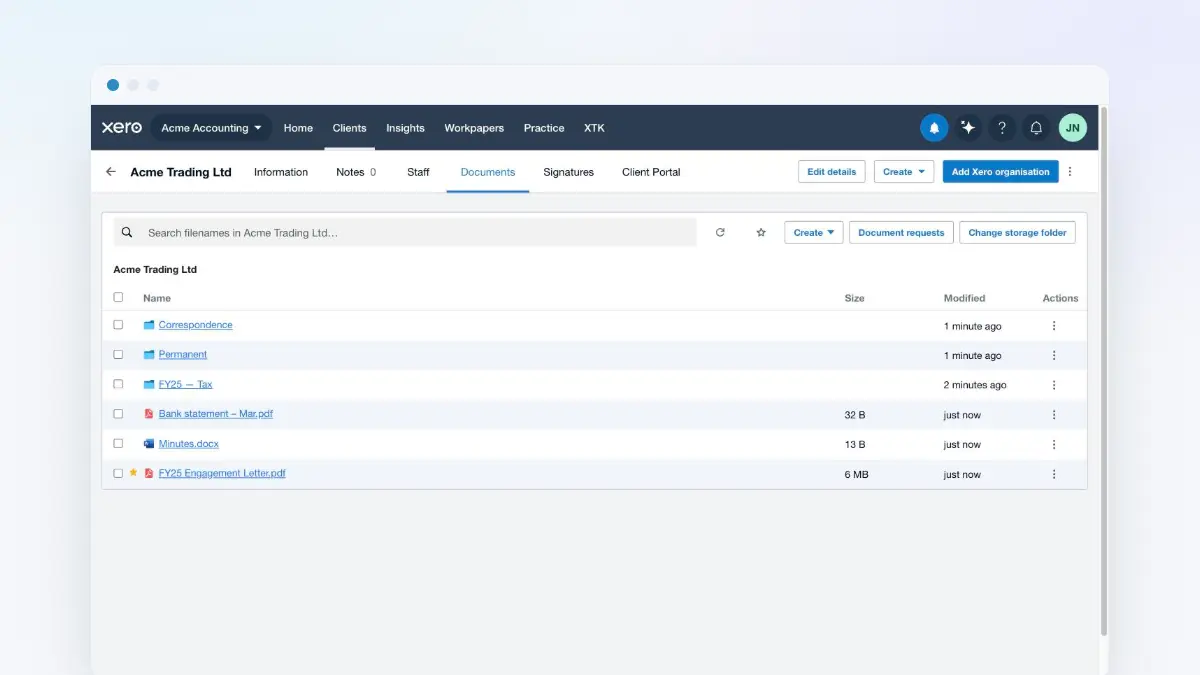The image size is (1200, 675).
Task: Open the FY25 — Tax folder link
Action: 185,384
